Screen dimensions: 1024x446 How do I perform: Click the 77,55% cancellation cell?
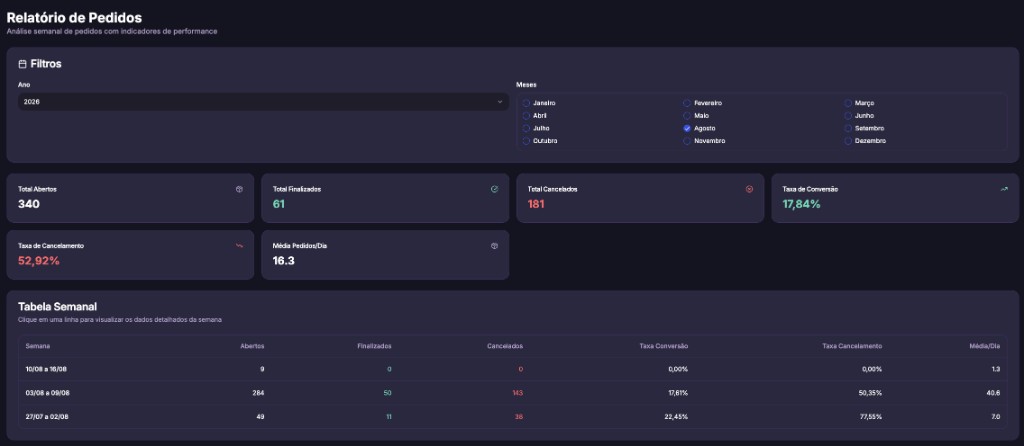(x=870, y=417)
